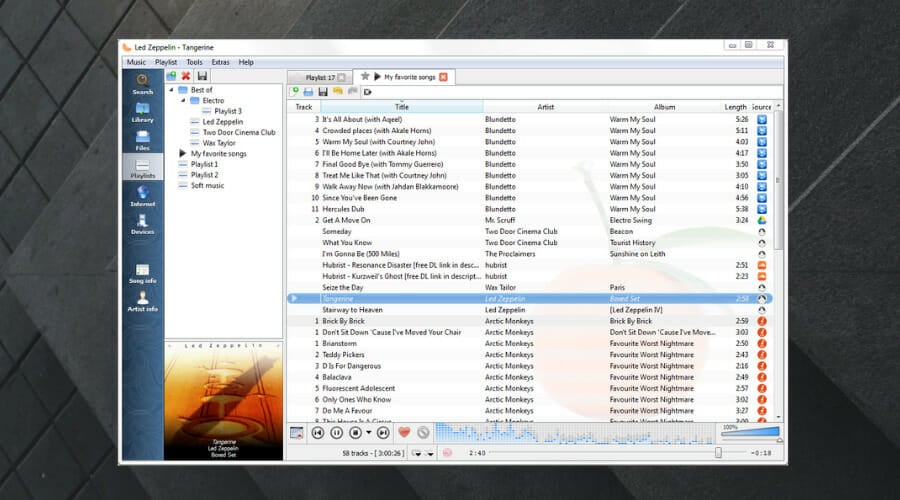Image resolution: width=900 pixels, height=500 pixels.
Task: Pause the current track
Action: click(x=337, y=433)
